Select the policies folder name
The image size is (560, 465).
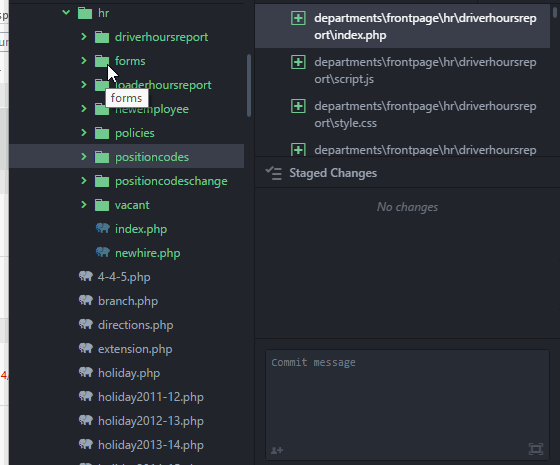[x=135, y=133]
